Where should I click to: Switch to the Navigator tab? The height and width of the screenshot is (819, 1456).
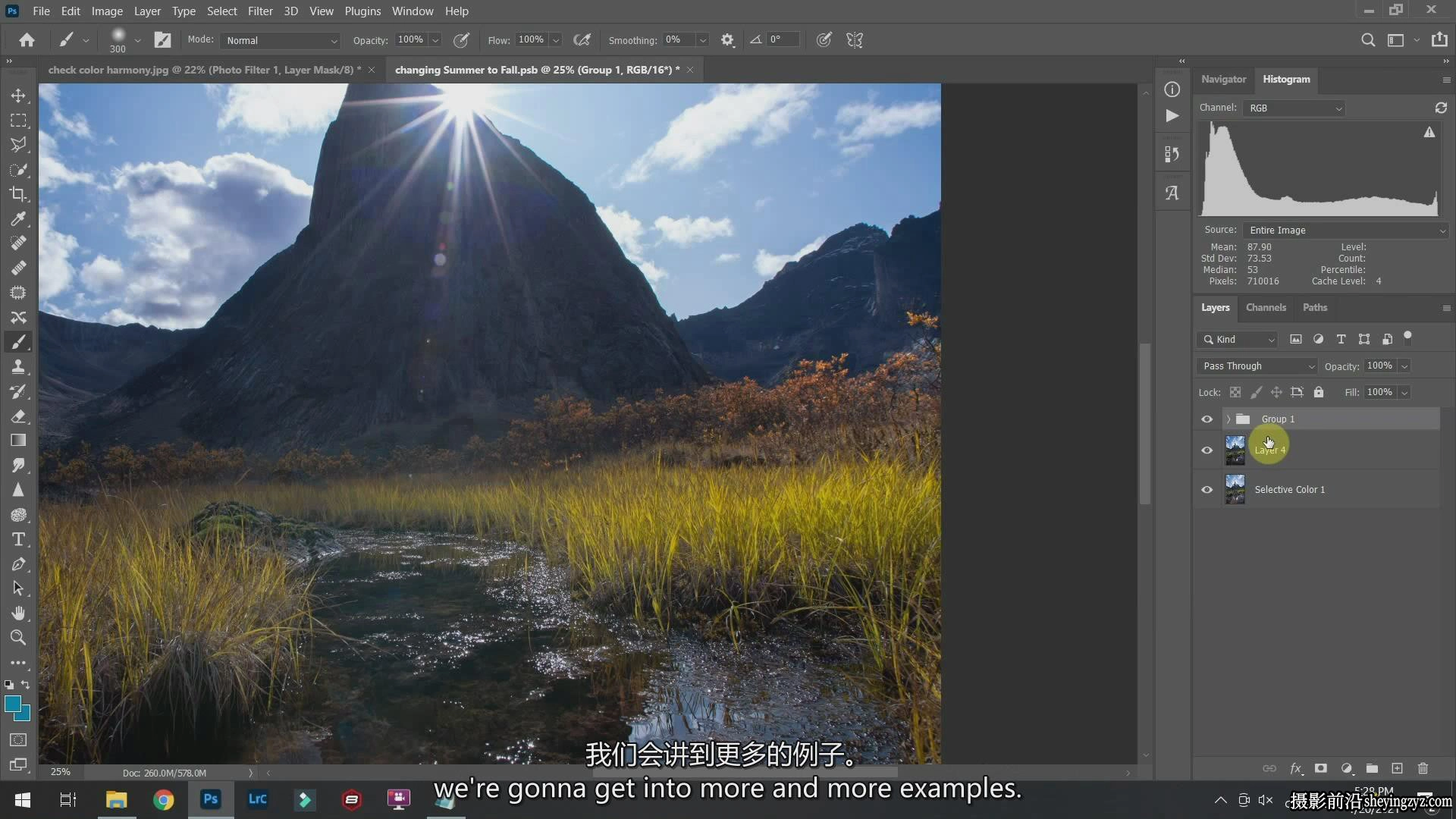pyautogui.click(x=1223, y=79)
